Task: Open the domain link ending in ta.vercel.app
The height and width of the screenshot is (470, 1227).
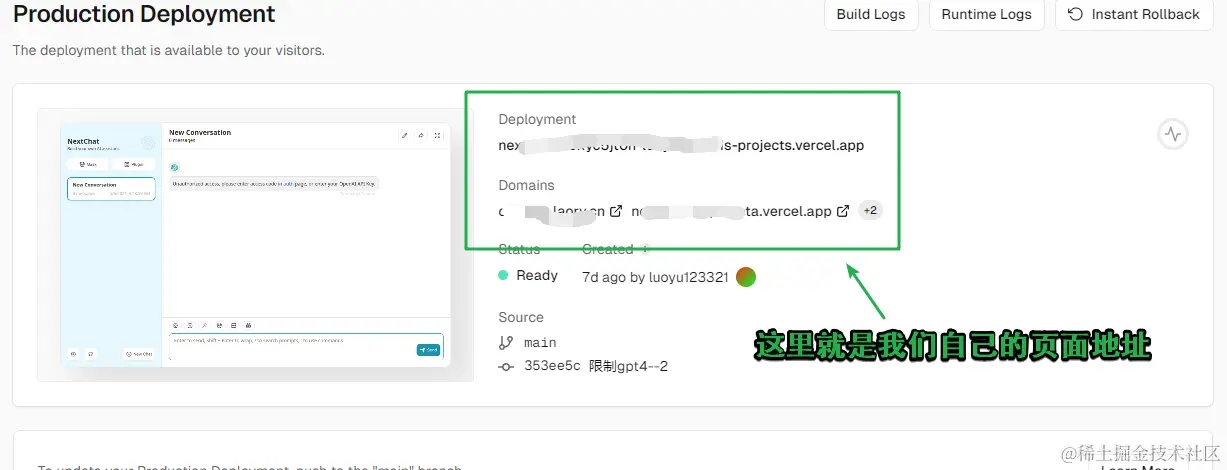Action: (x=731, y=211)
